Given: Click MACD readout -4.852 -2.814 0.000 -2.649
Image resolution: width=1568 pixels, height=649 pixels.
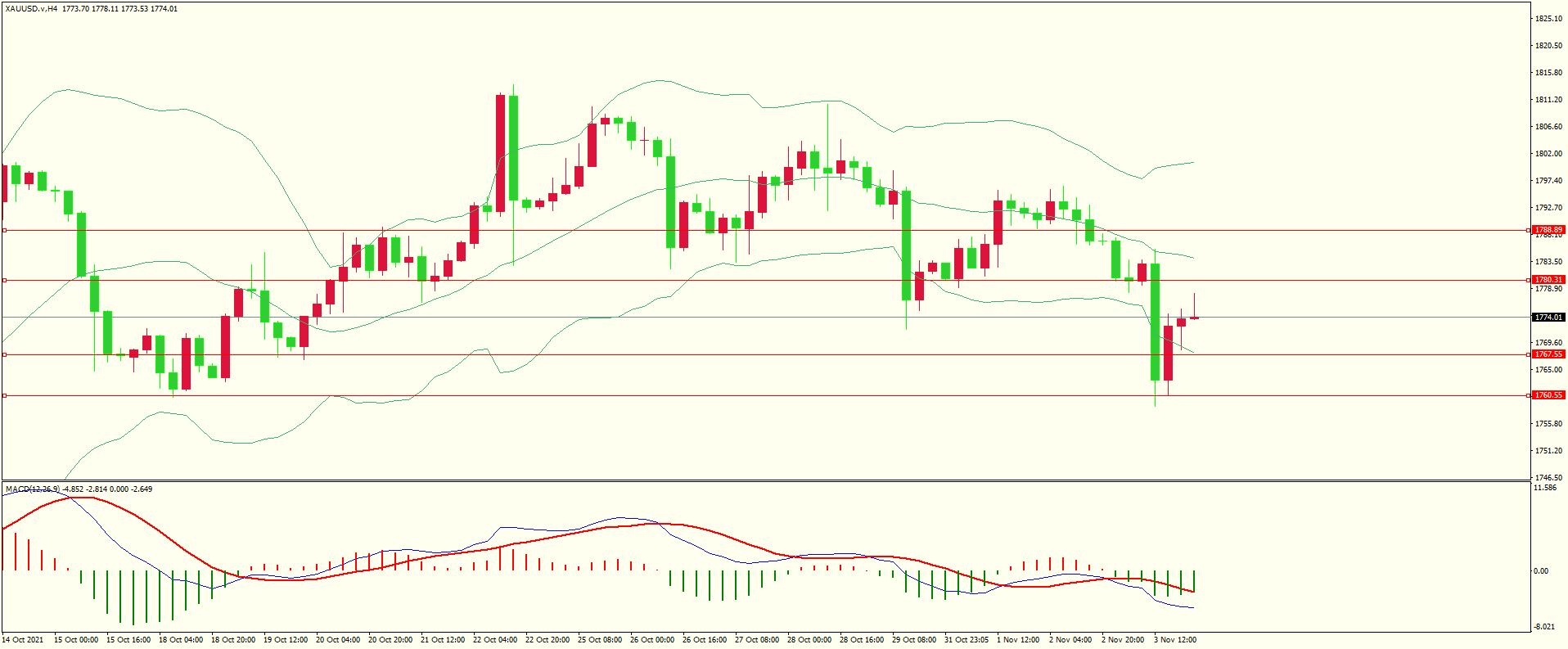Looking at the screenshot, I should (x=108, y=489).
